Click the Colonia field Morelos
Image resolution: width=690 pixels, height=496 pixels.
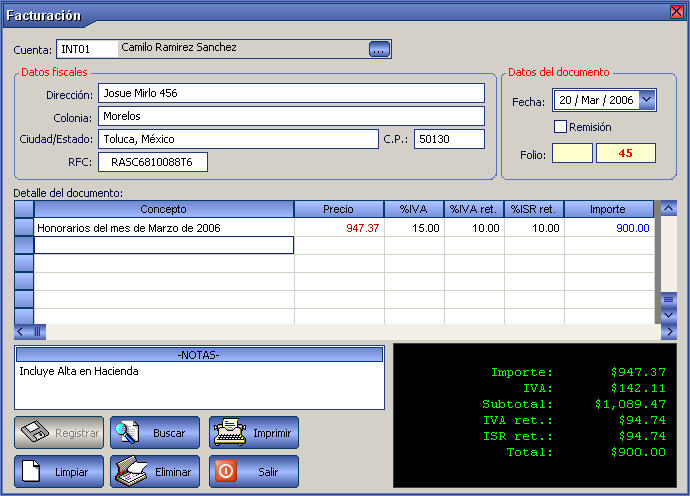pos(291,116)
